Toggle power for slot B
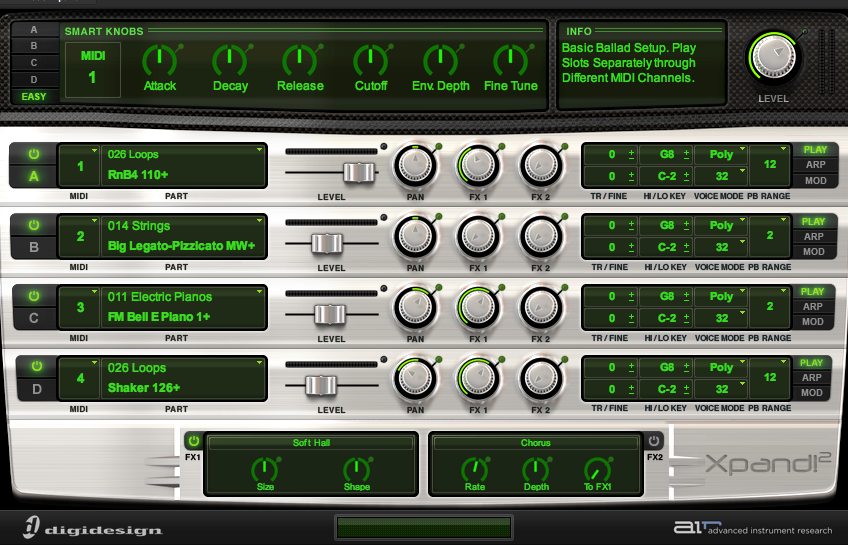848x545 pixels. [x=34, y=225]
